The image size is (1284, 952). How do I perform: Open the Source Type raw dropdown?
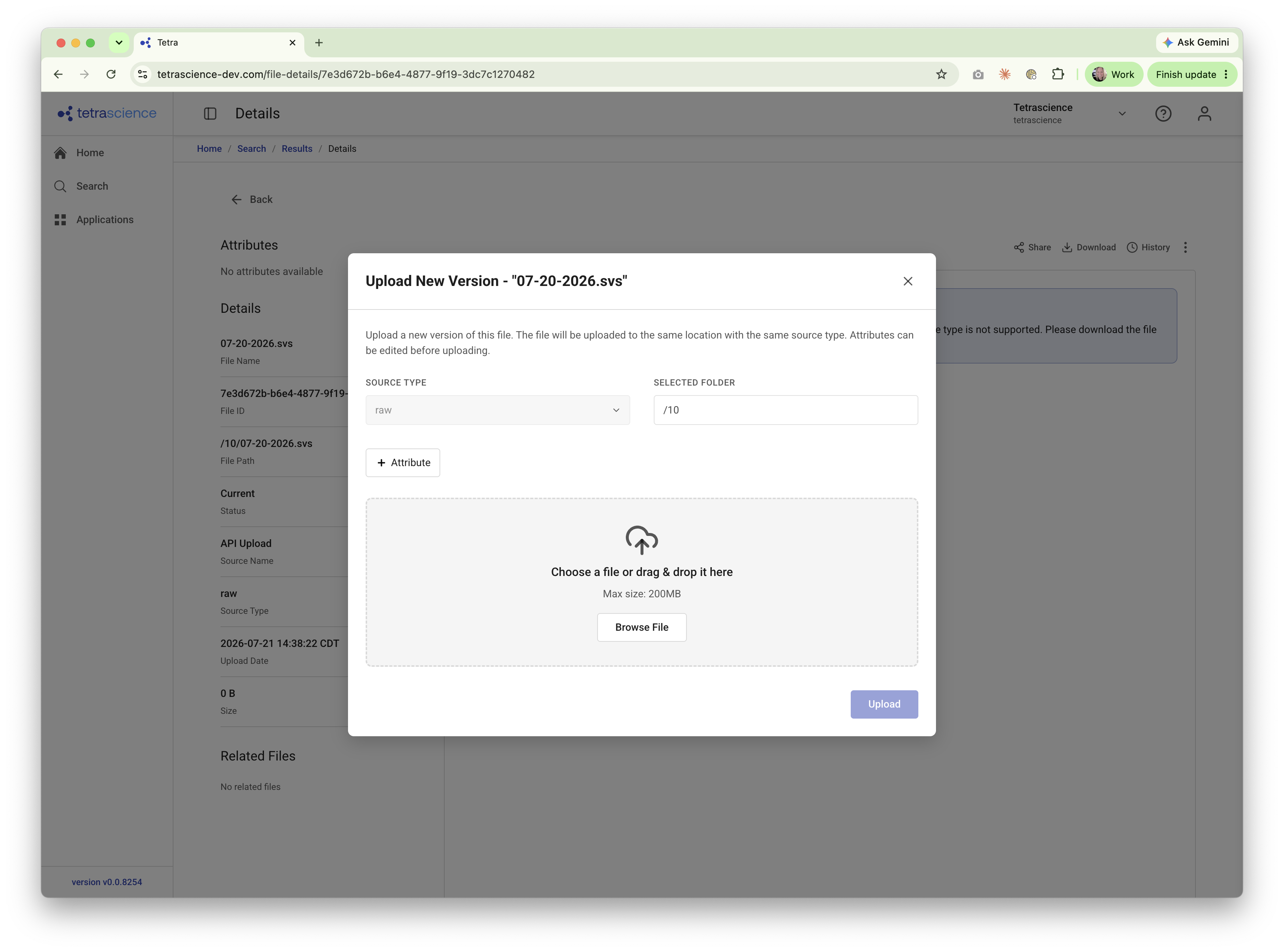[497, 410]
